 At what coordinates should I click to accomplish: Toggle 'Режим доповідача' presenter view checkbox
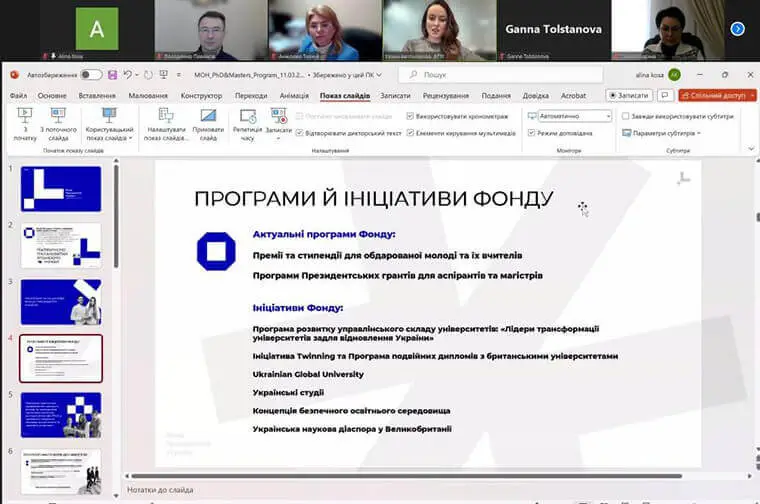coord(532,132)
